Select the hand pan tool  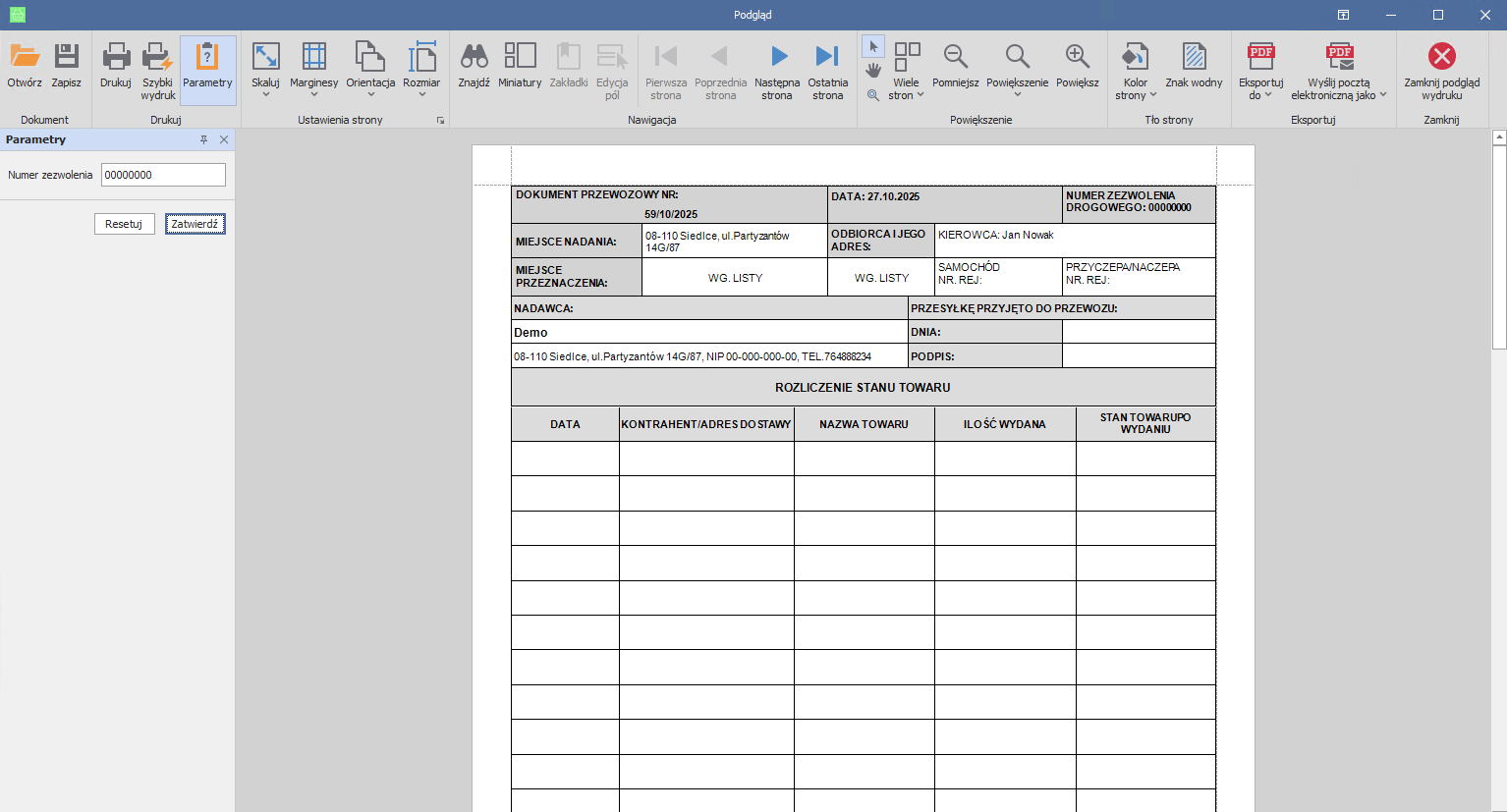(x=873, y=70)
